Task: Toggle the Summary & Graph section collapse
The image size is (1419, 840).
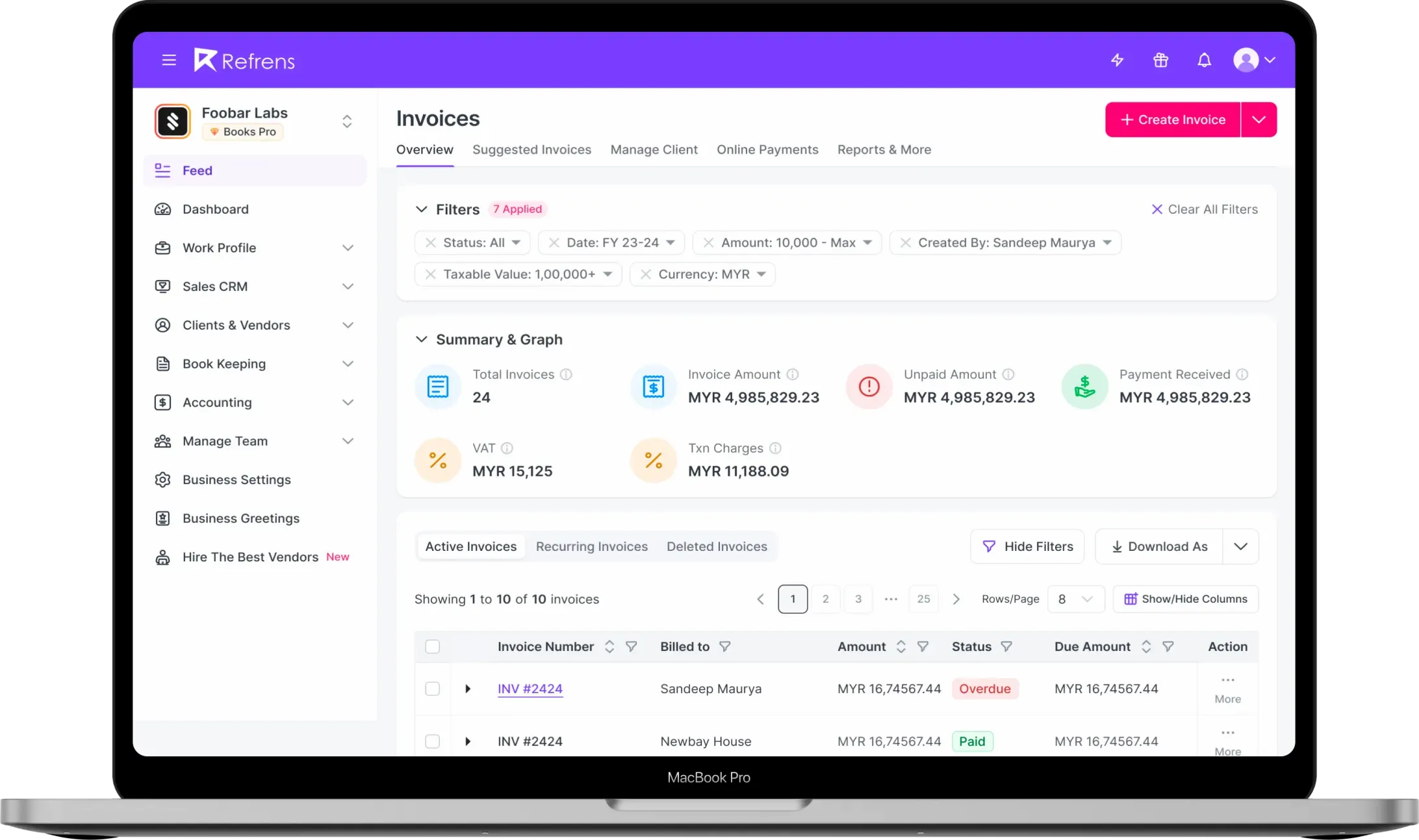Action: coord(421,339)
